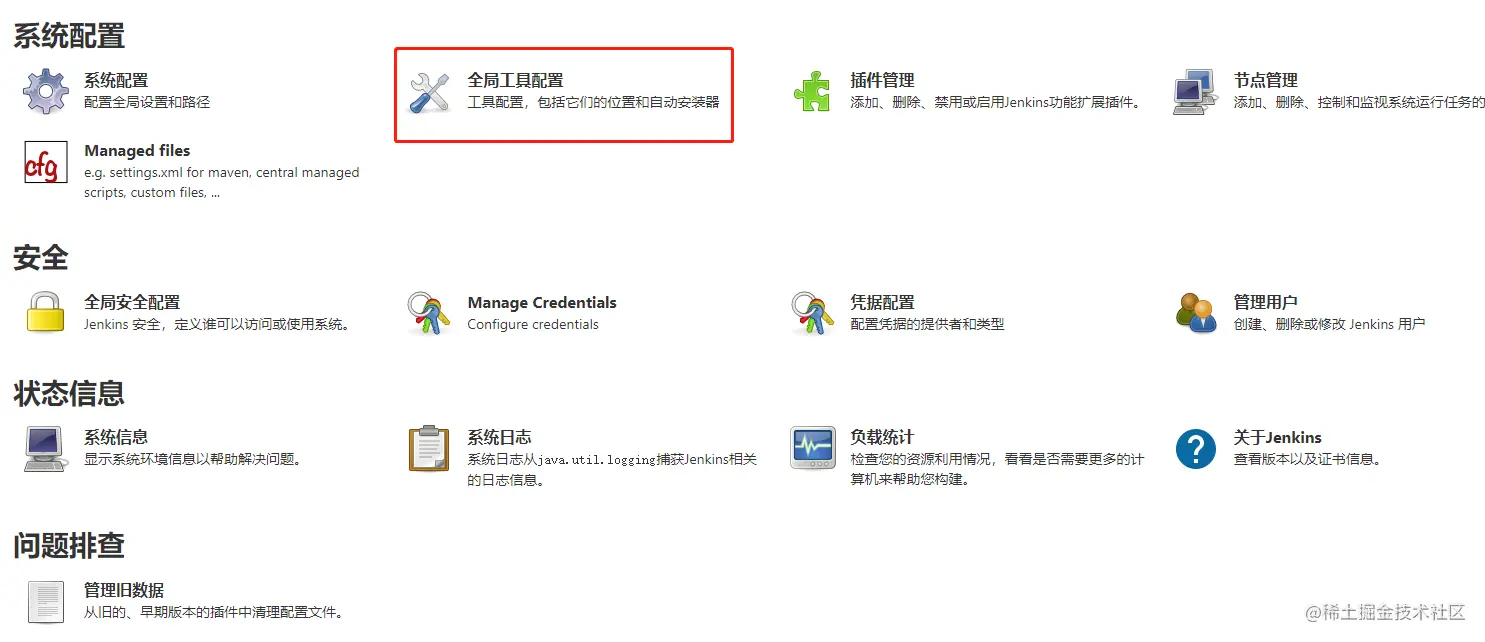
Task: Click the 状态信息 section heading
Action: coord(69,393)
